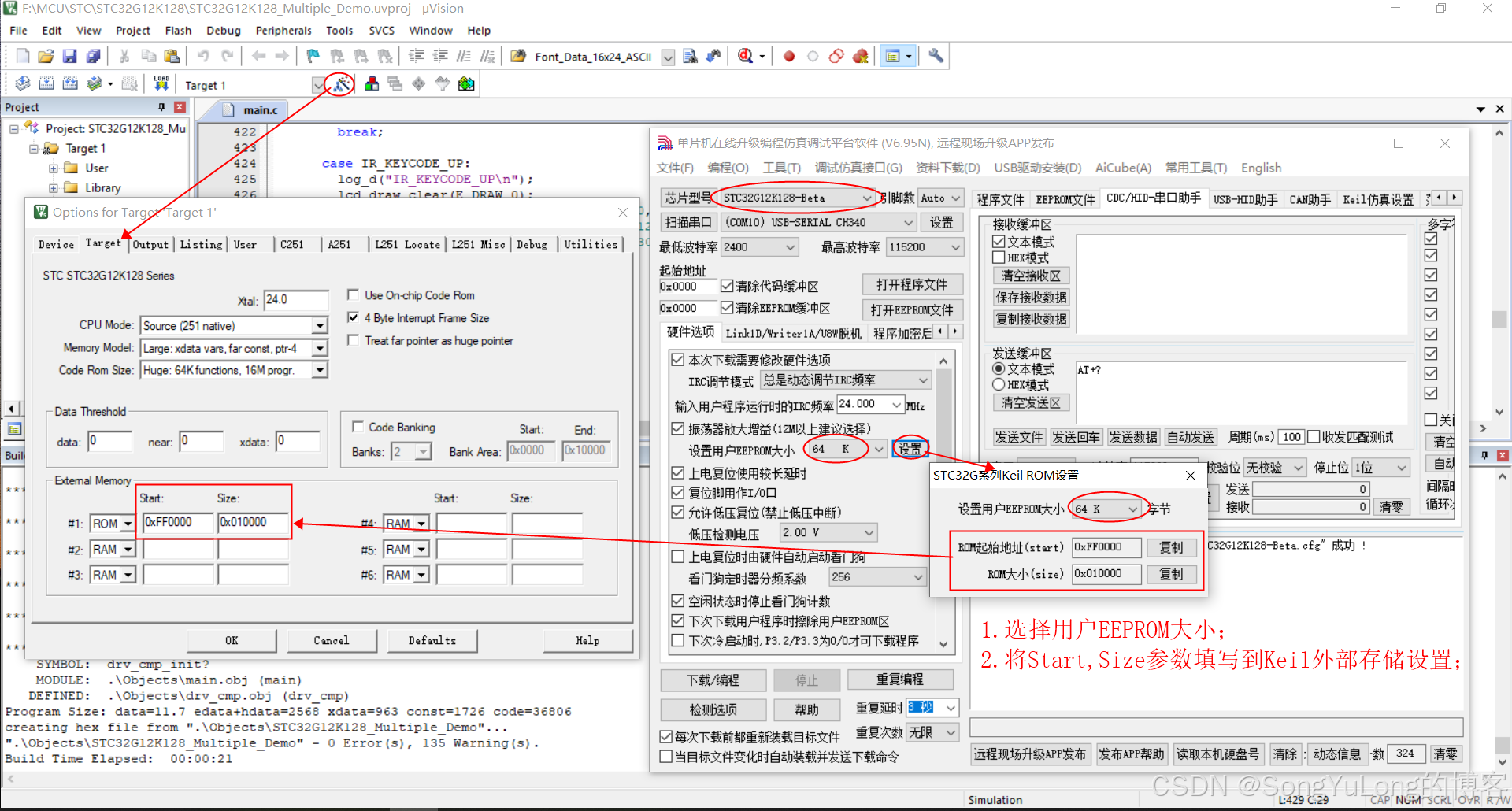Click the Save All toolbar icon
This screenshot has height=811, width=1512.
pyautogui.click(x=93, y=56)
